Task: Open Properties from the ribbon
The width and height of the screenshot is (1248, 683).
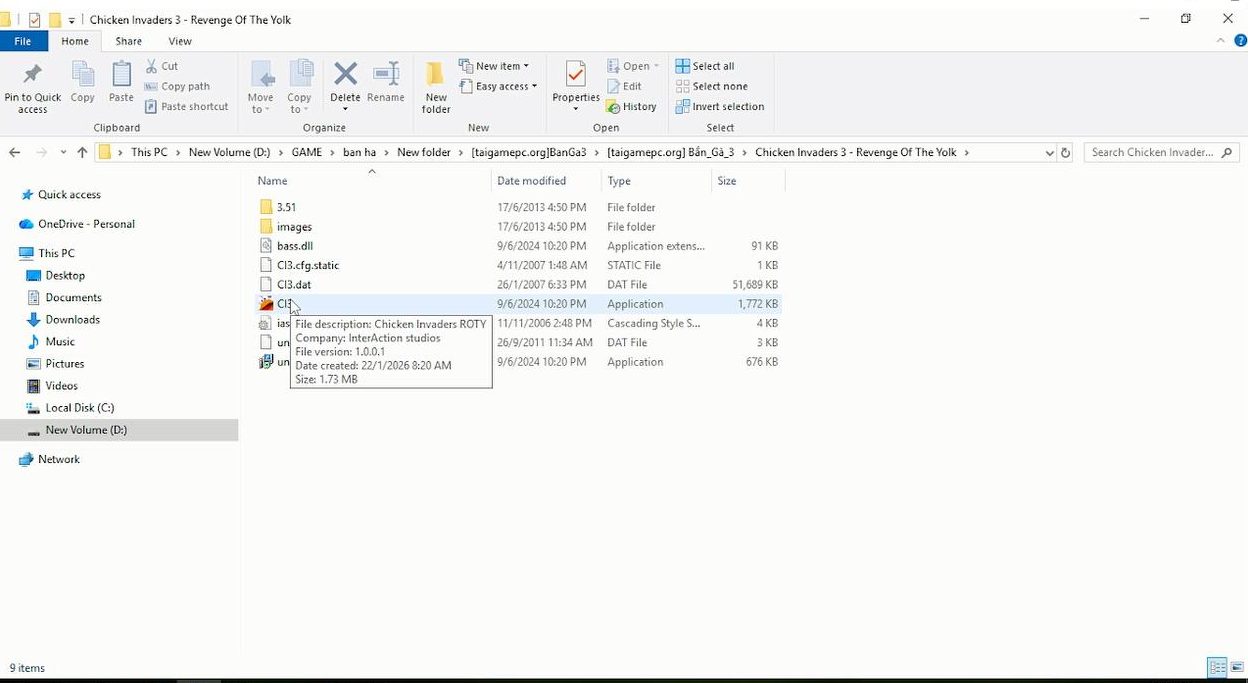Action: tap(575, 76)
